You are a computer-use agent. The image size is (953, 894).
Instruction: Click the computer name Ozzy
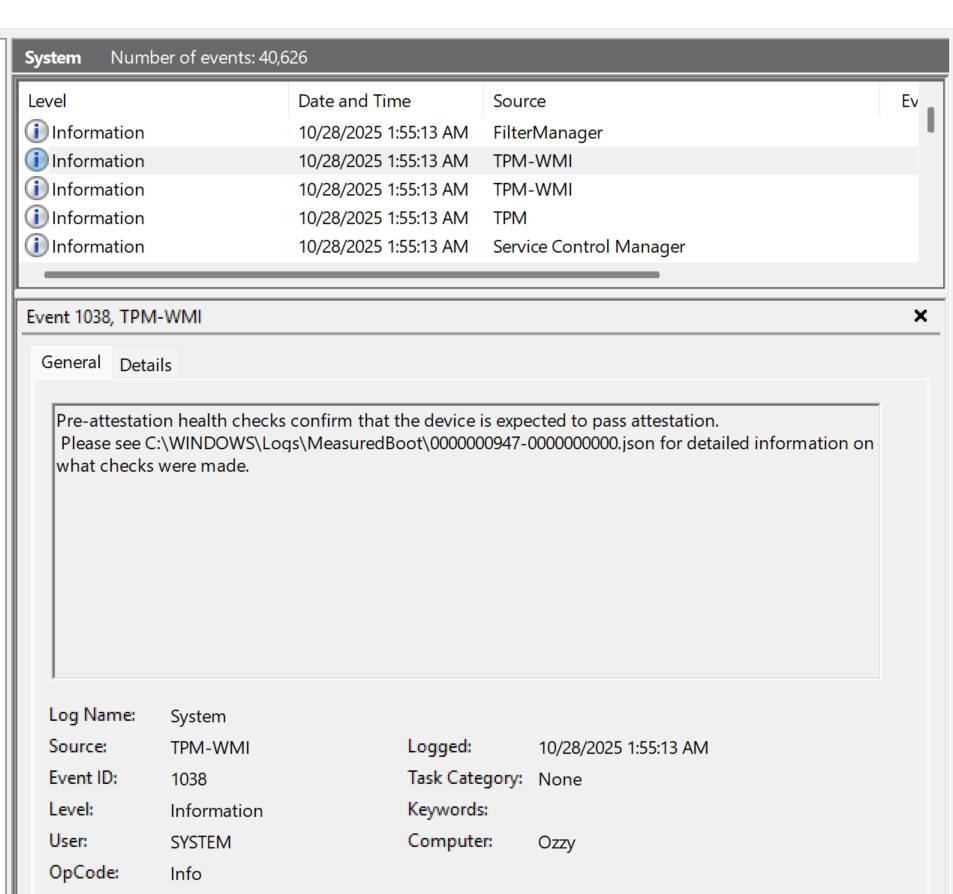coord(556,842)
